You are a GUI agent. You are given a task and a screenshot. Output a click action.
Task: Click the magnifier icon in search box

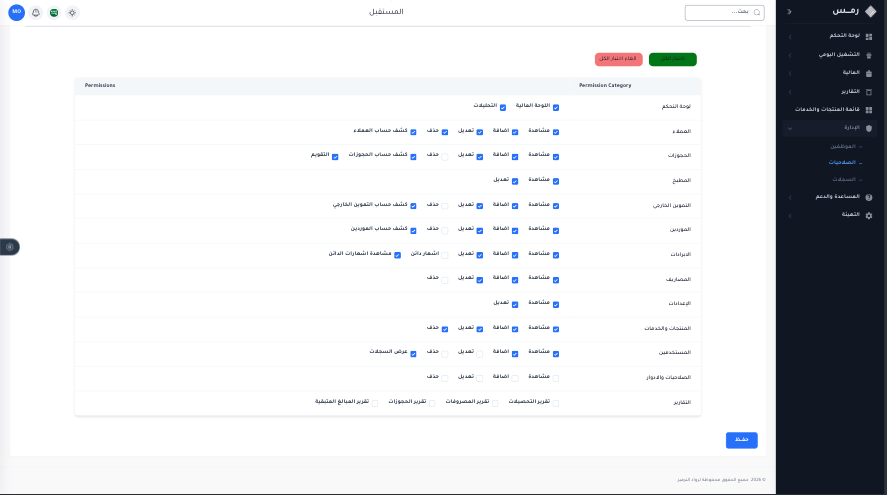click(757, 12)
